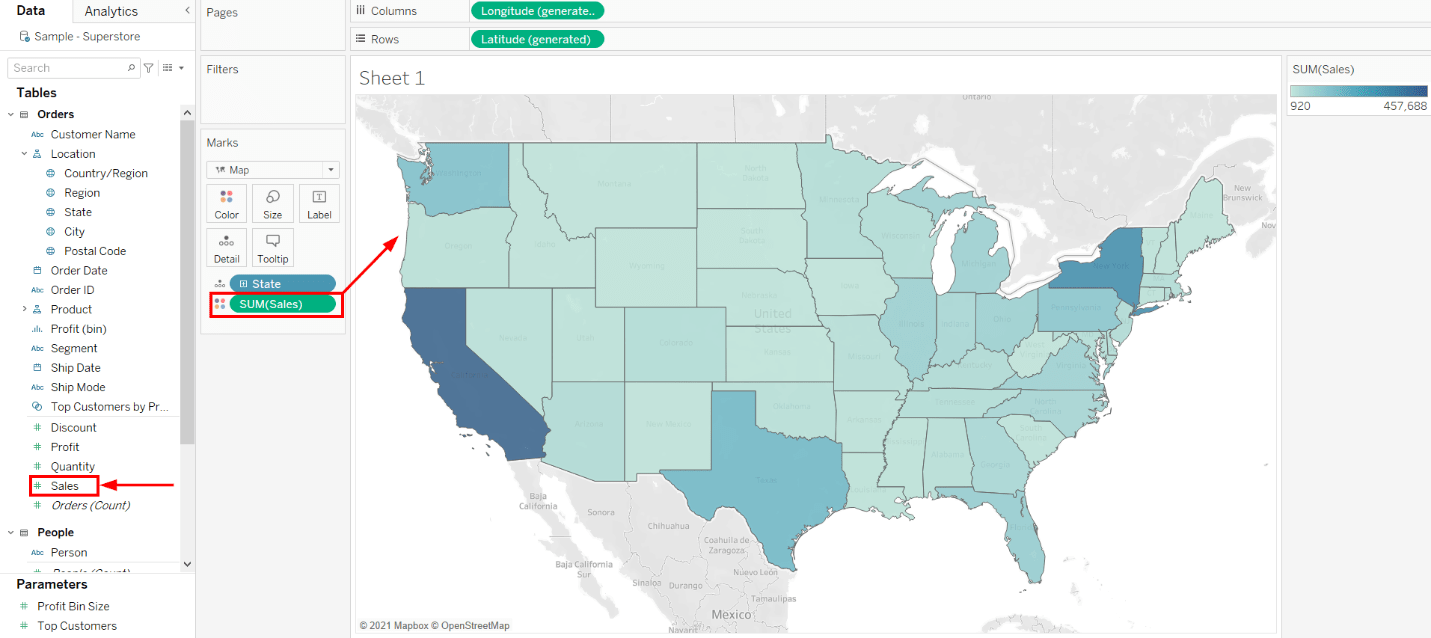Click the Rows shelf icon
The height and width of the screenshot is (638, 1431).
[x=360, y=39]
